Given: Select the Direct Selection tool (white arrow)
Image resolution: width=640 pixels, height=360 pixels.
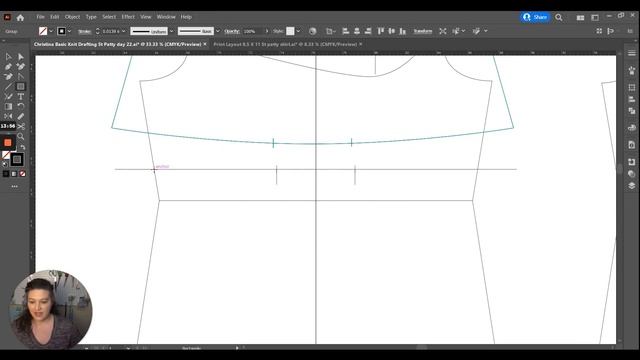Looking at the screenshot, I should pyautogui.click(x=21, y=57).
